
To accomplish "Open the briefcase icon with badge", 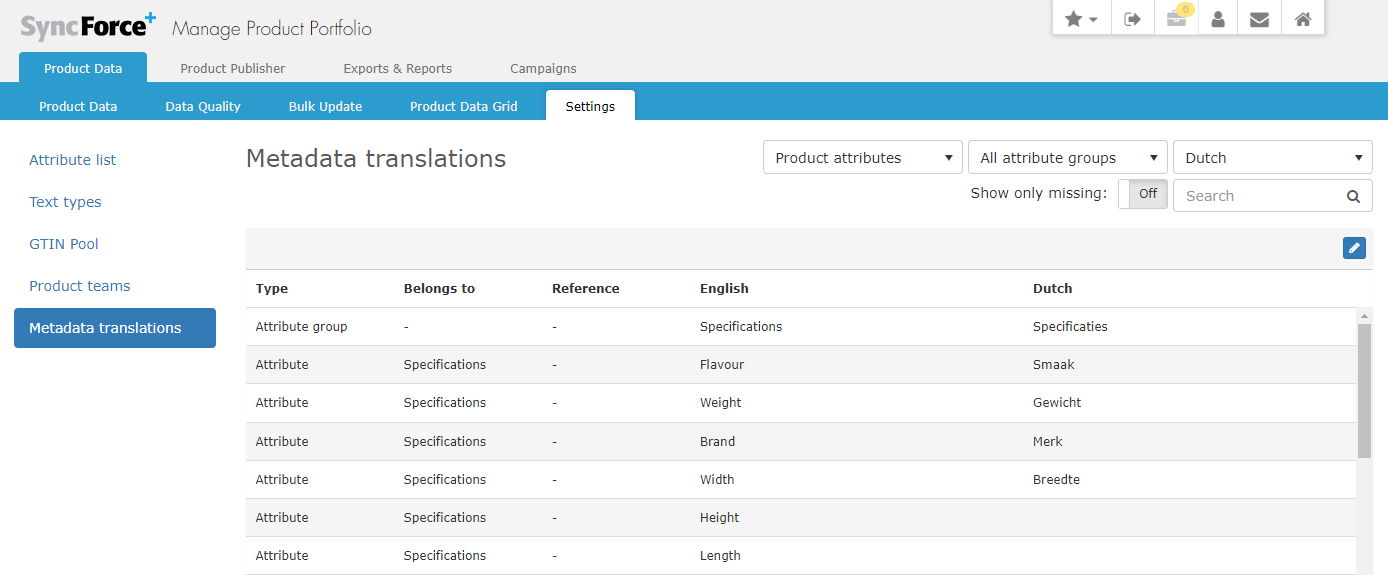I will point(1176,19).
